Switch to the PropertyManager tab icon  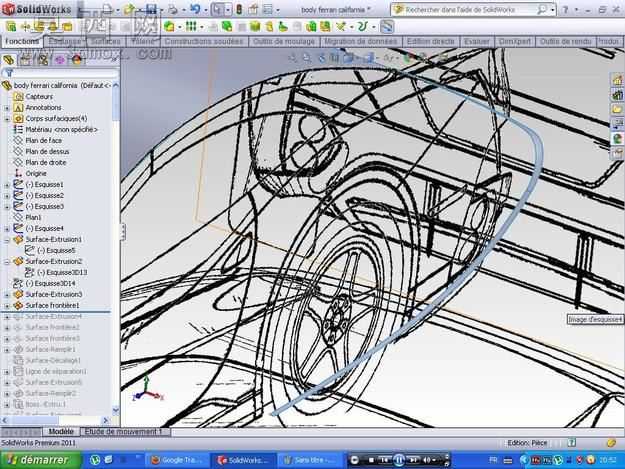coord(25,60)
